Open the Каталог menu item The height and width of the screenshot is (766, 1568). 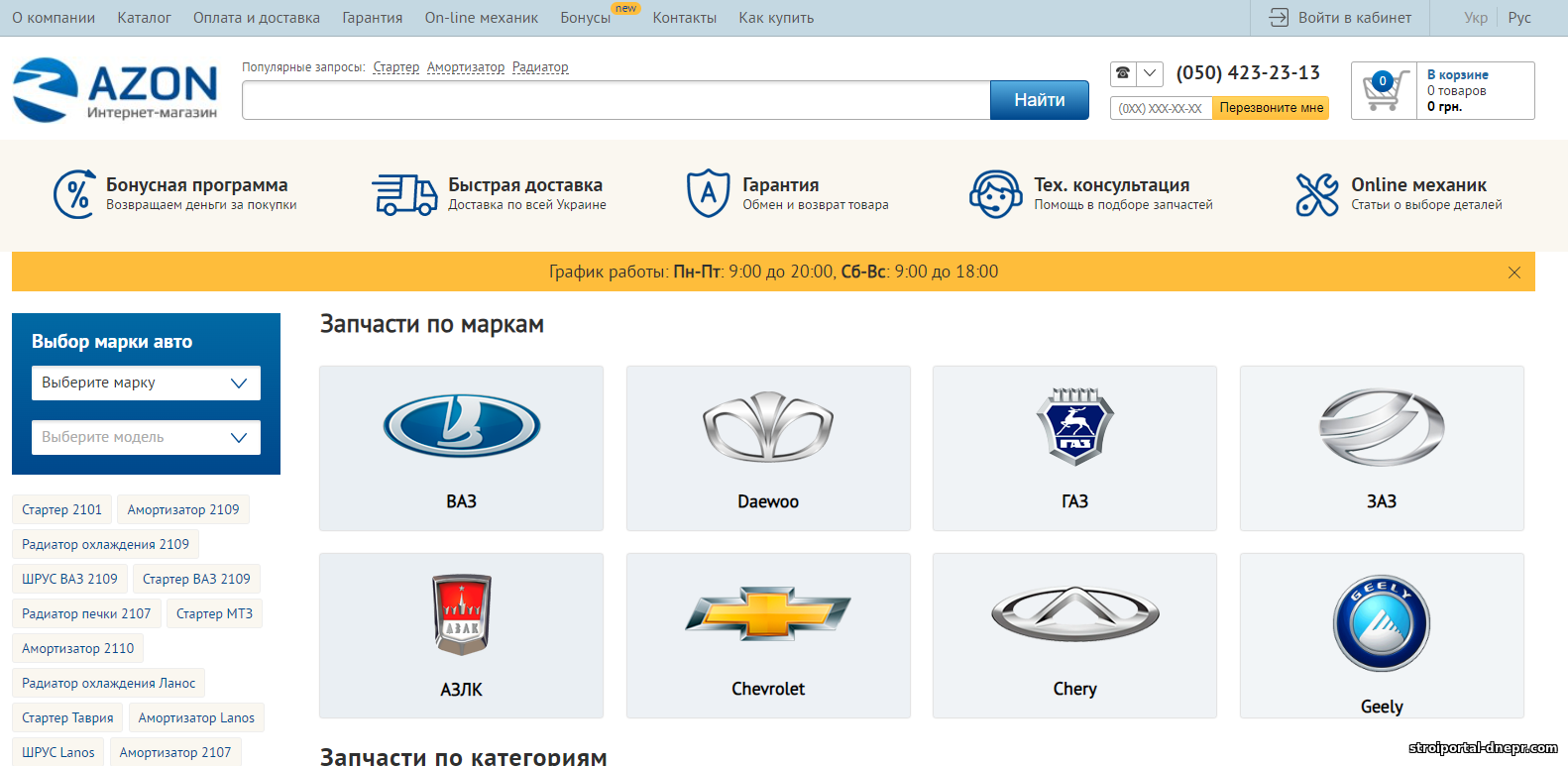[145, 18]
